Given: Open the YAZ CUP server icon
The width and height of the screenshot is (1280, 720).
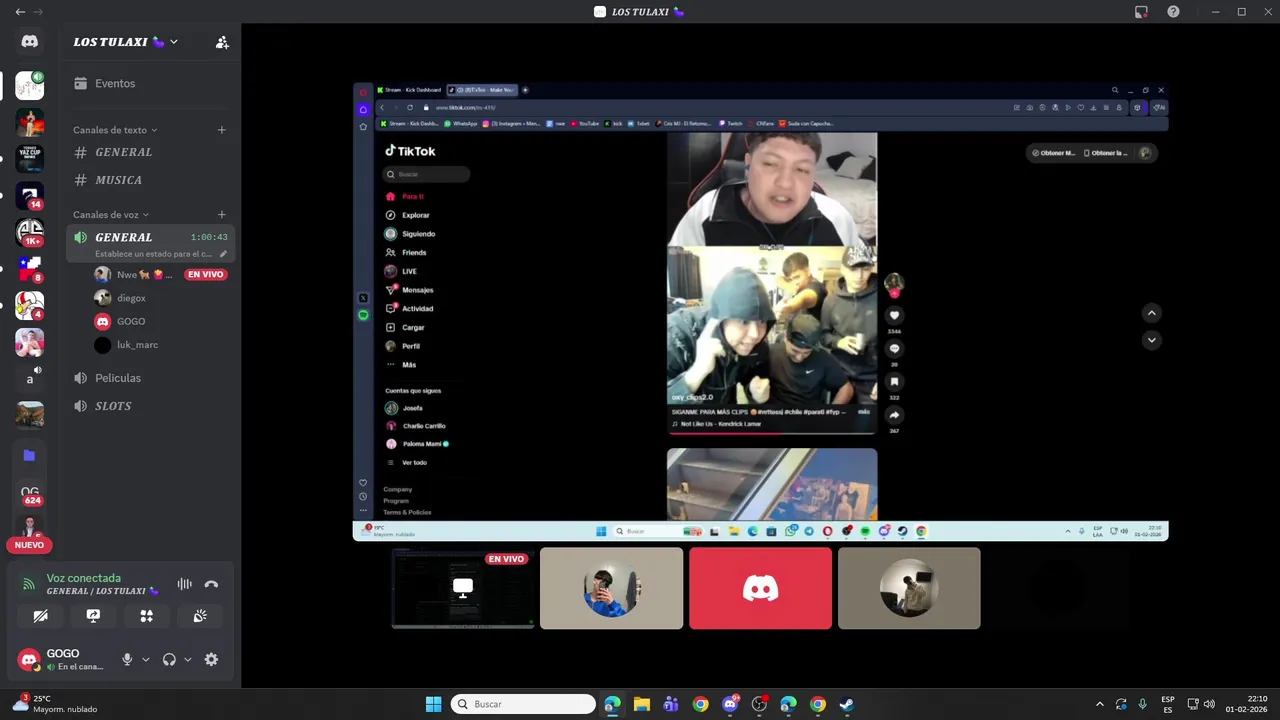Looking at the screenshot, I should click(29, 158).
